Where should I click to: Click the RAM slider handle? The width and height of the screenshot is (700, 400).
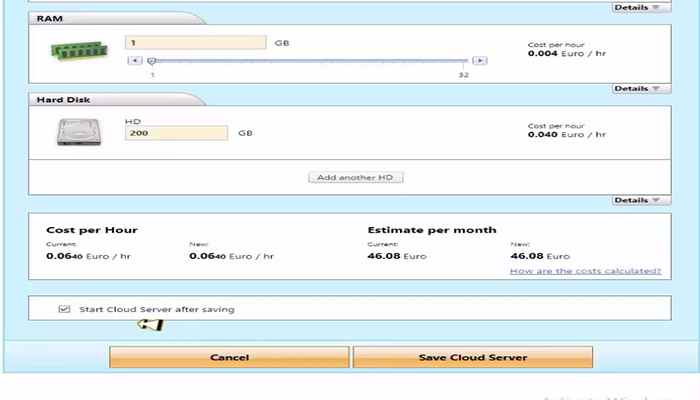[152, 61]
